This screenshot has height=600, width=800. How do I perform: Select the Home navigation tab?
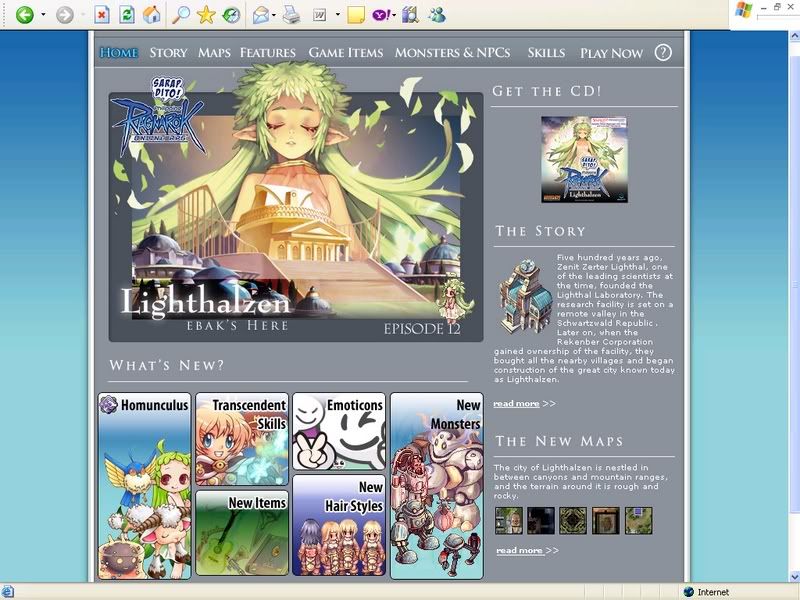119,53
